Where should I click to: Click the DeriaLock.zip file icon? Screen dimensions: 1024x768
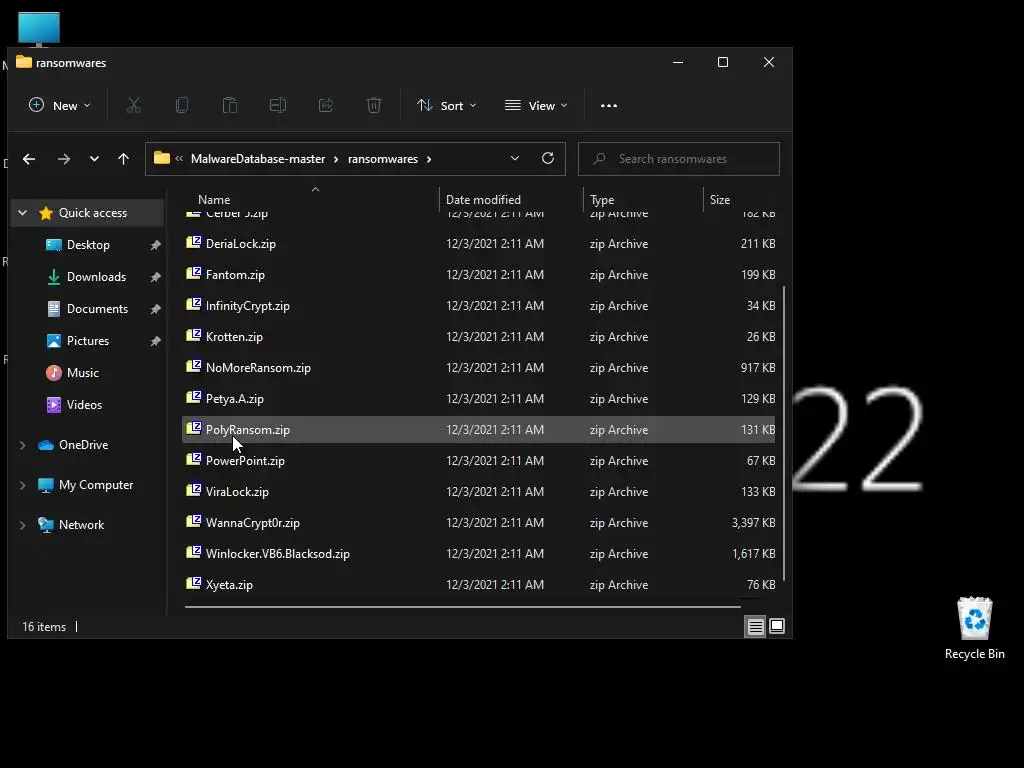193,243
